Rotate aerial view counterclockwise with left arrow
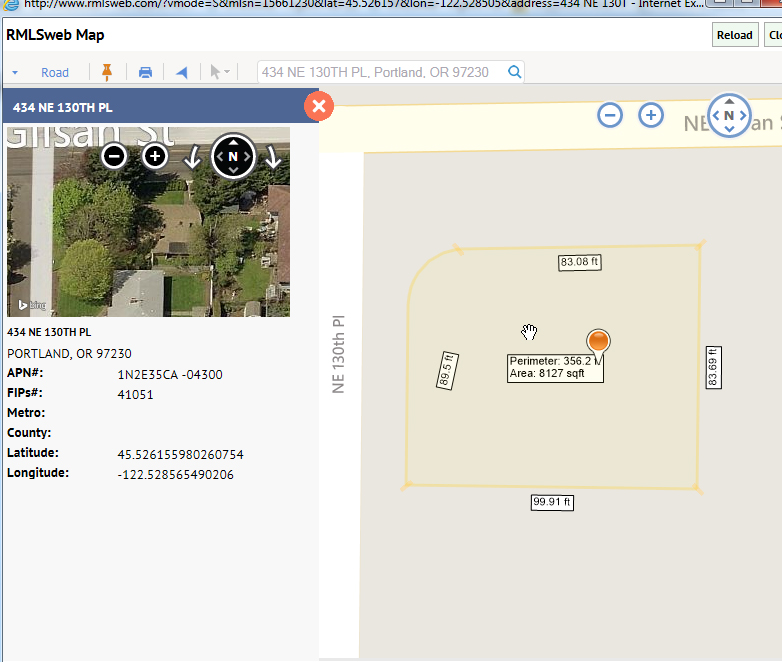The width and height of the screenshot is (782, 662). [193, 157]
